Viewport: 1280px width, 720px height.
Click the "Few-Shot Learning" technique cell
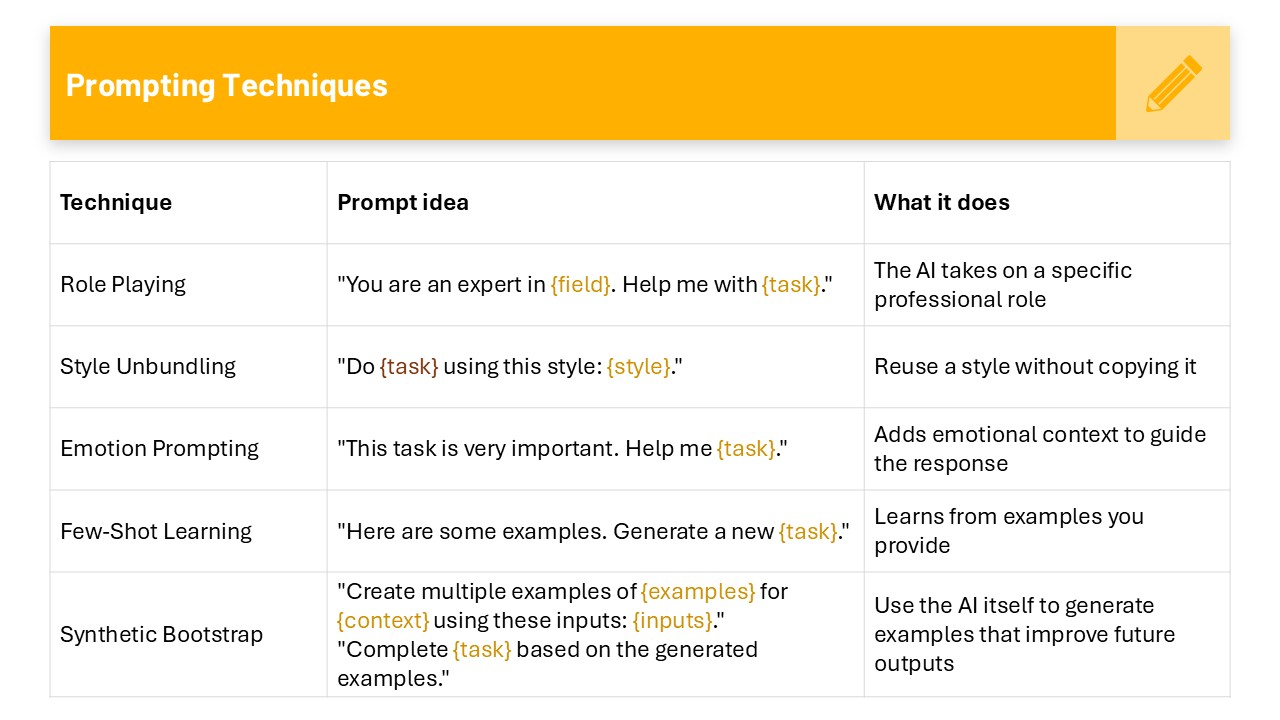pyautogui.click(x=156, y=532)
